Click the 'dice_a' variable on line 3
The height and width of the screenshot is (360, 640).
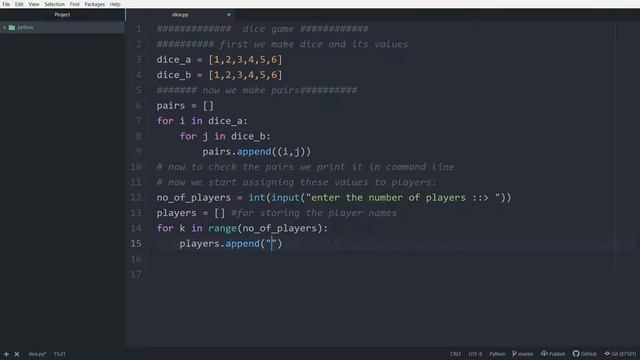(173, 60)
